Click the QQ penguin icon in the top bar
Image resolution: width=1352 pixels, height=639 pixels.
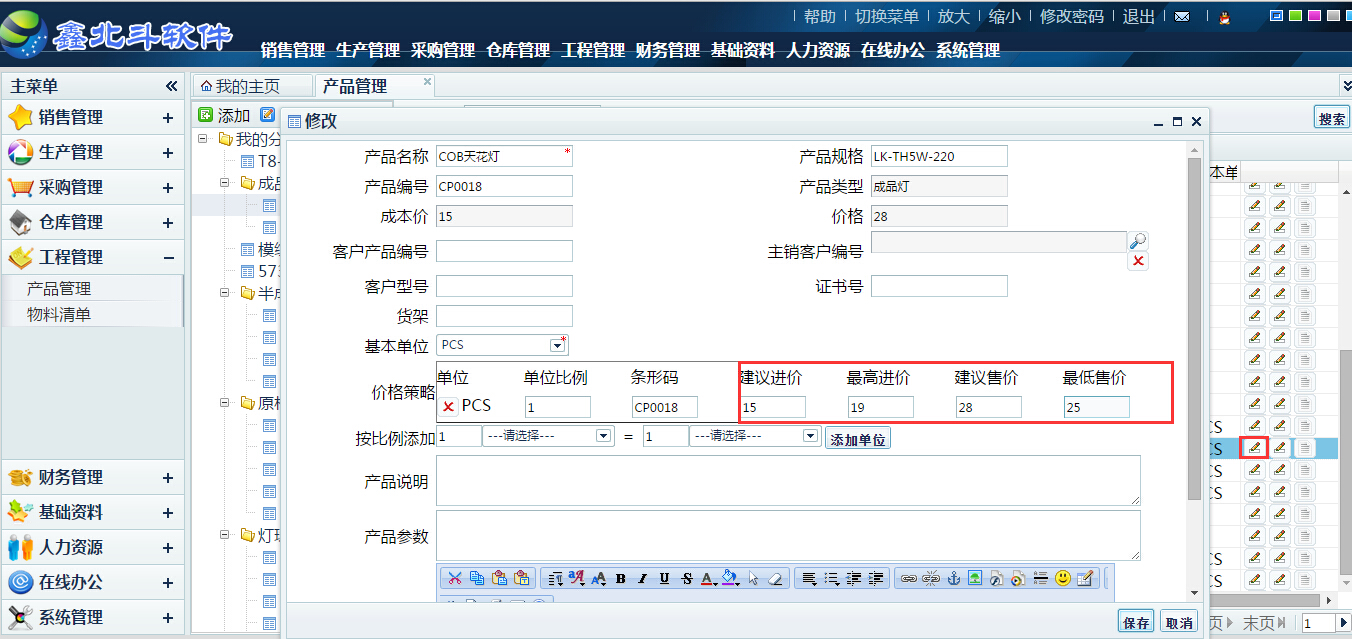[1225, 17]
